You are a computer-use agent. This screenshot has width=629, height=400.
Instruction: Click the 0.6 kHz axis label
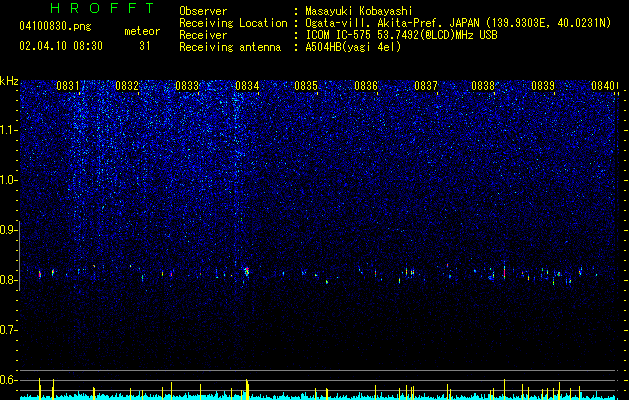(x=8, y=380)
